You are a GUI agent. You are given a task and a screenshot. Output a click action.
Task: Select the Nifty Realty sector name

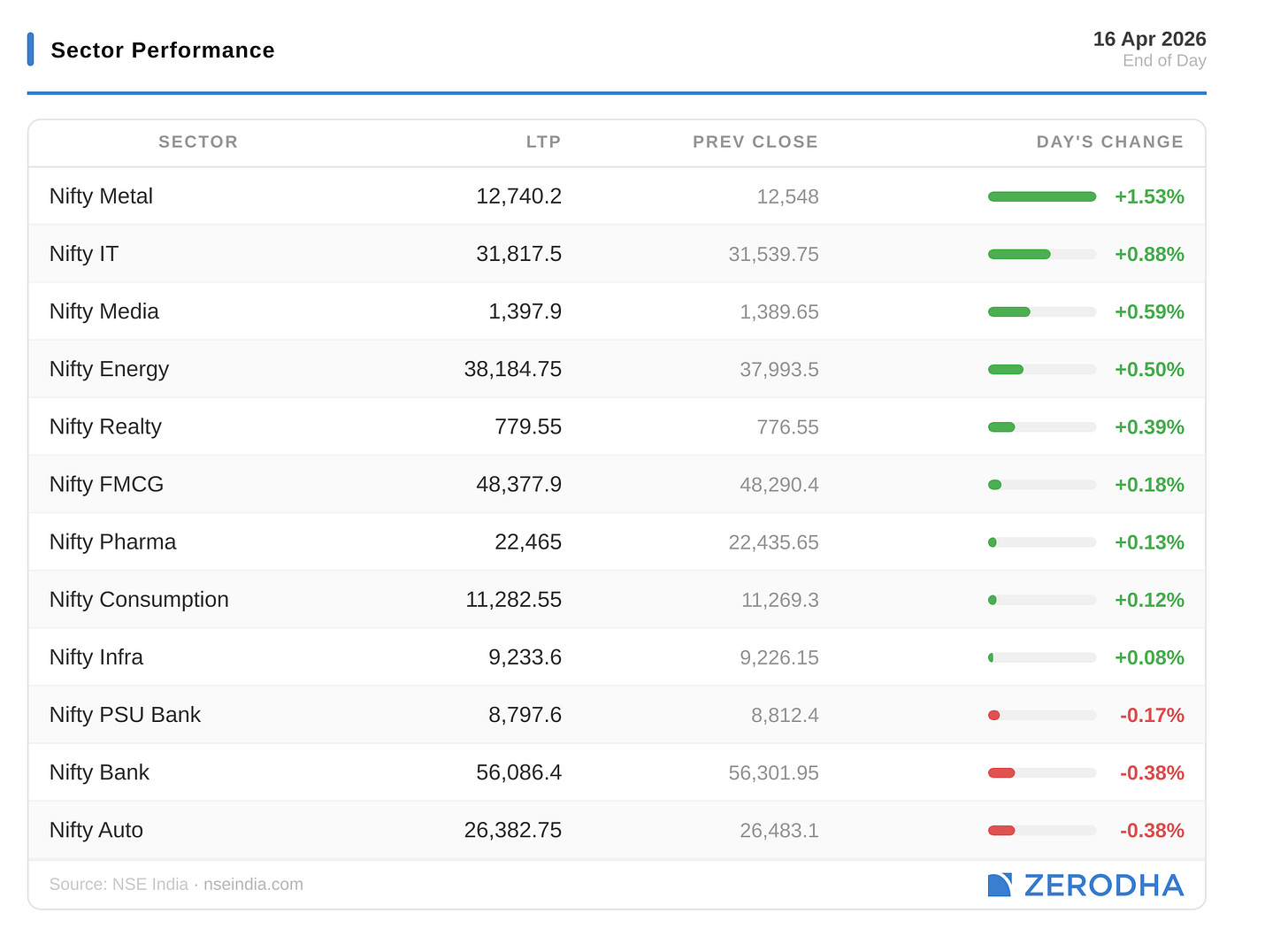105,426
